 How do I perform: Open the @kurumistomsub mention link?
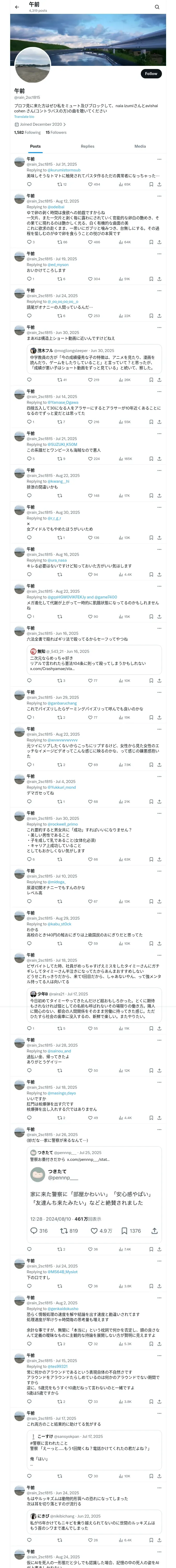pos(64,170)
